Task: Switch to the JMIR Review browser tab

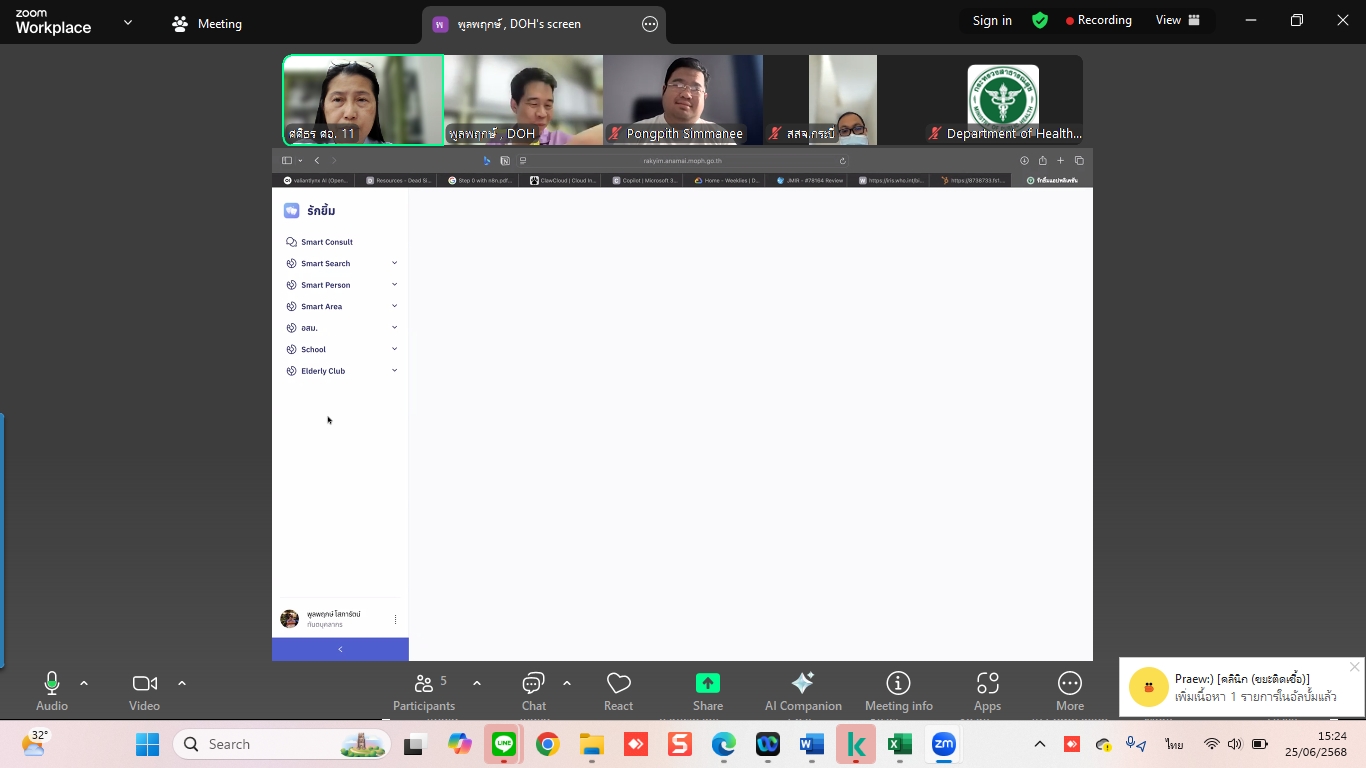Action: pos(809,181)
